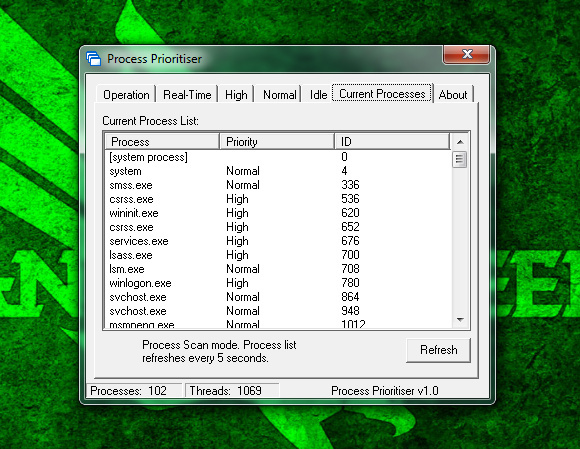Select the Normal tab

click(280, 95)
